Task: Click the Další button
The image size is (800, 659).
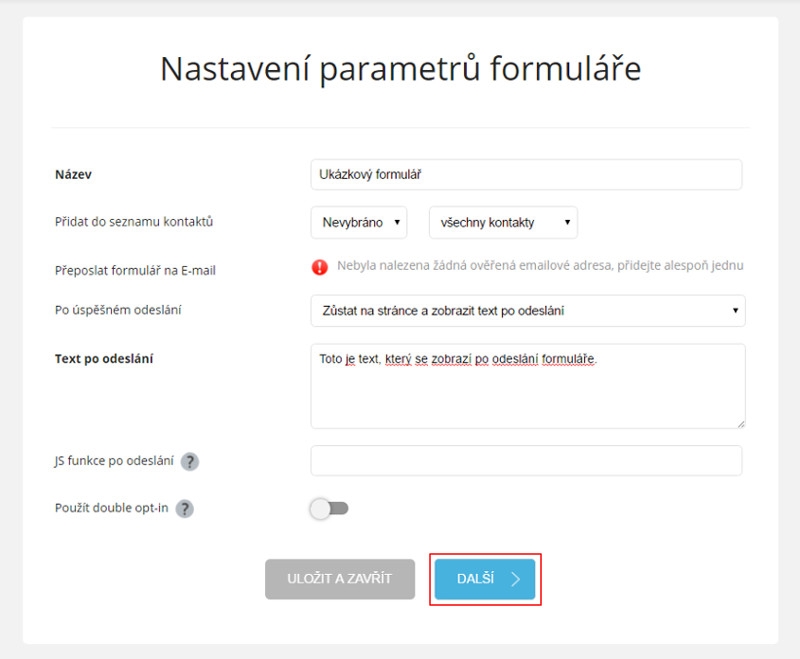Action: click(485, 579)
